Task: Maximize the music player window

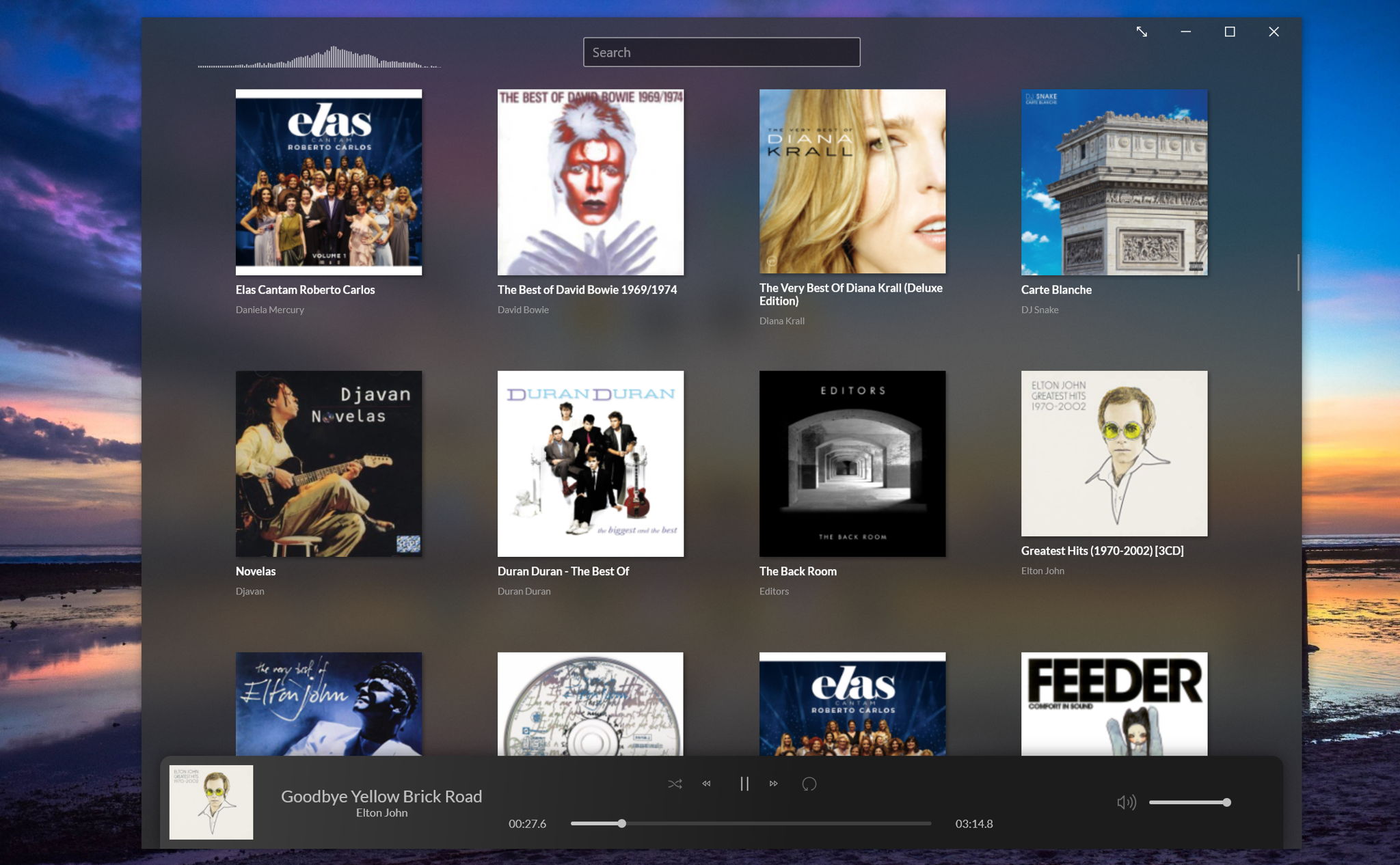Action: 1229,31
